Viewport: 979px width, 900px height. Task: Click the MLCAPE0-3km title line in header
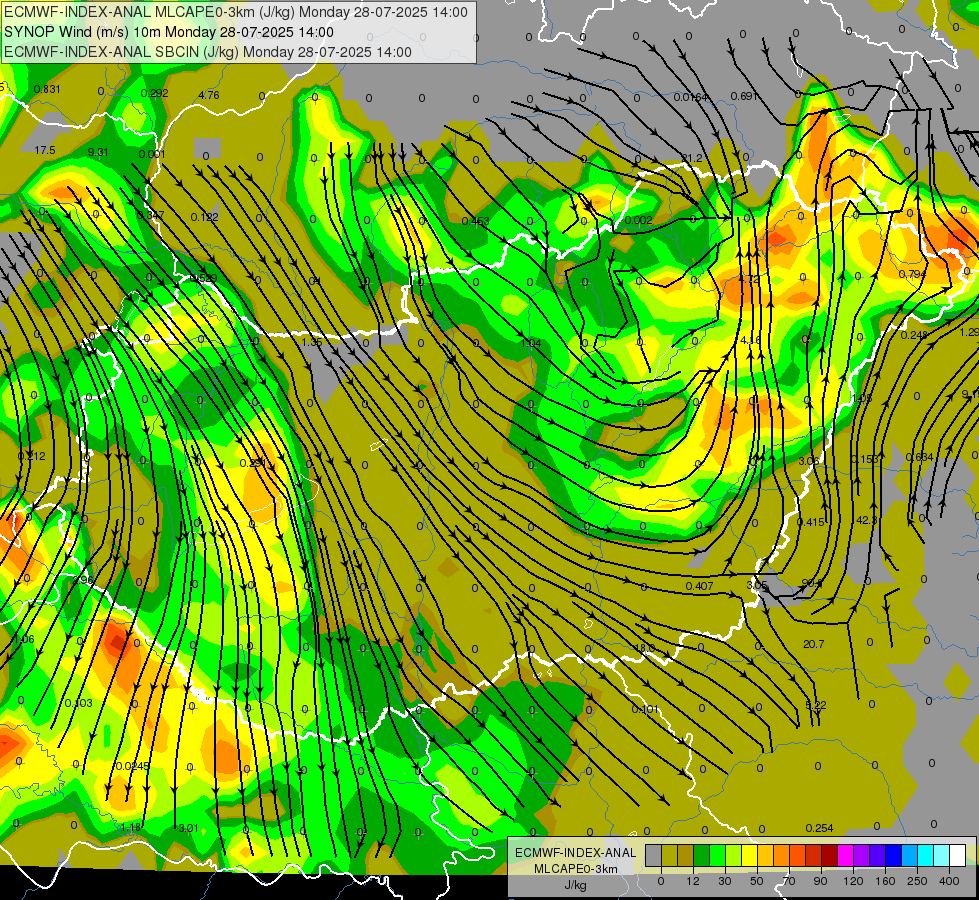[236, 12]
